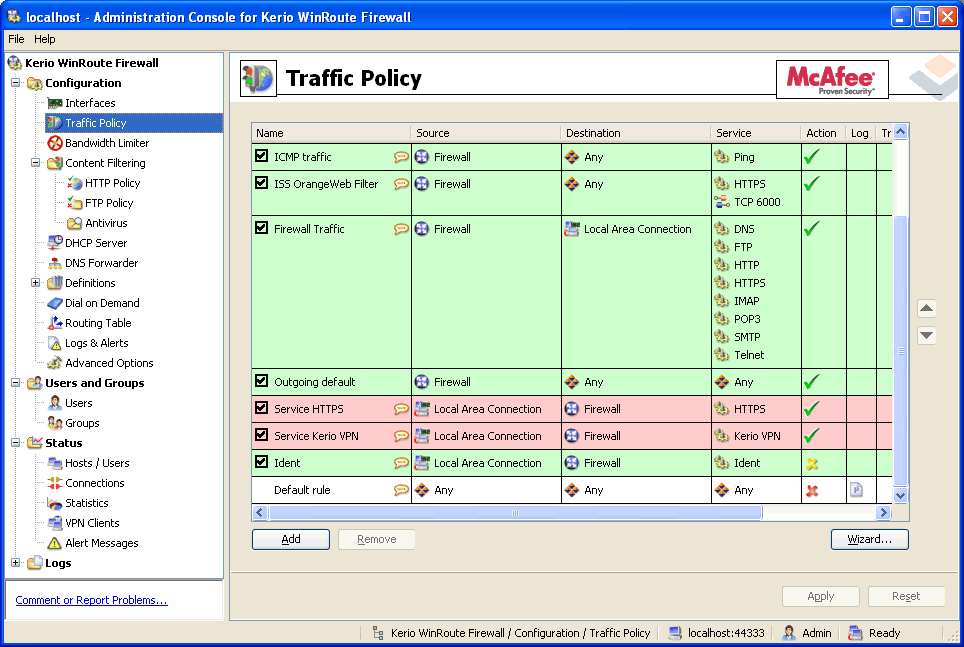The image size is (964, 647).
Task: Sort by the Name column header
Action: tap(331, 133)
